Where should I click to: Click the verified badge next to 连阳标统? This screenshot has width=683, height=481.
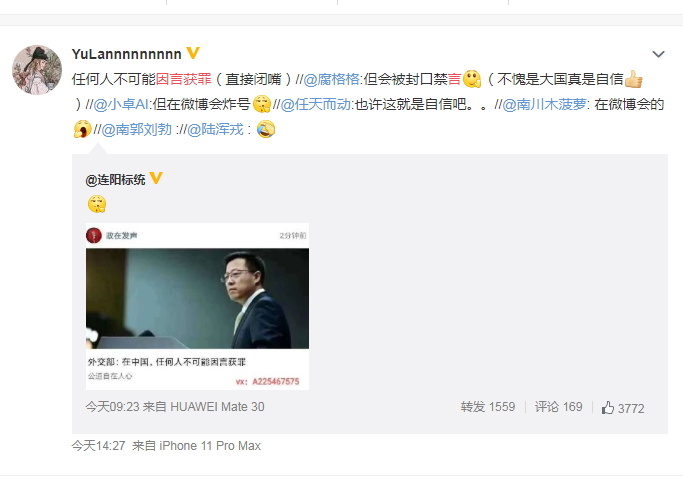point(156,178)
